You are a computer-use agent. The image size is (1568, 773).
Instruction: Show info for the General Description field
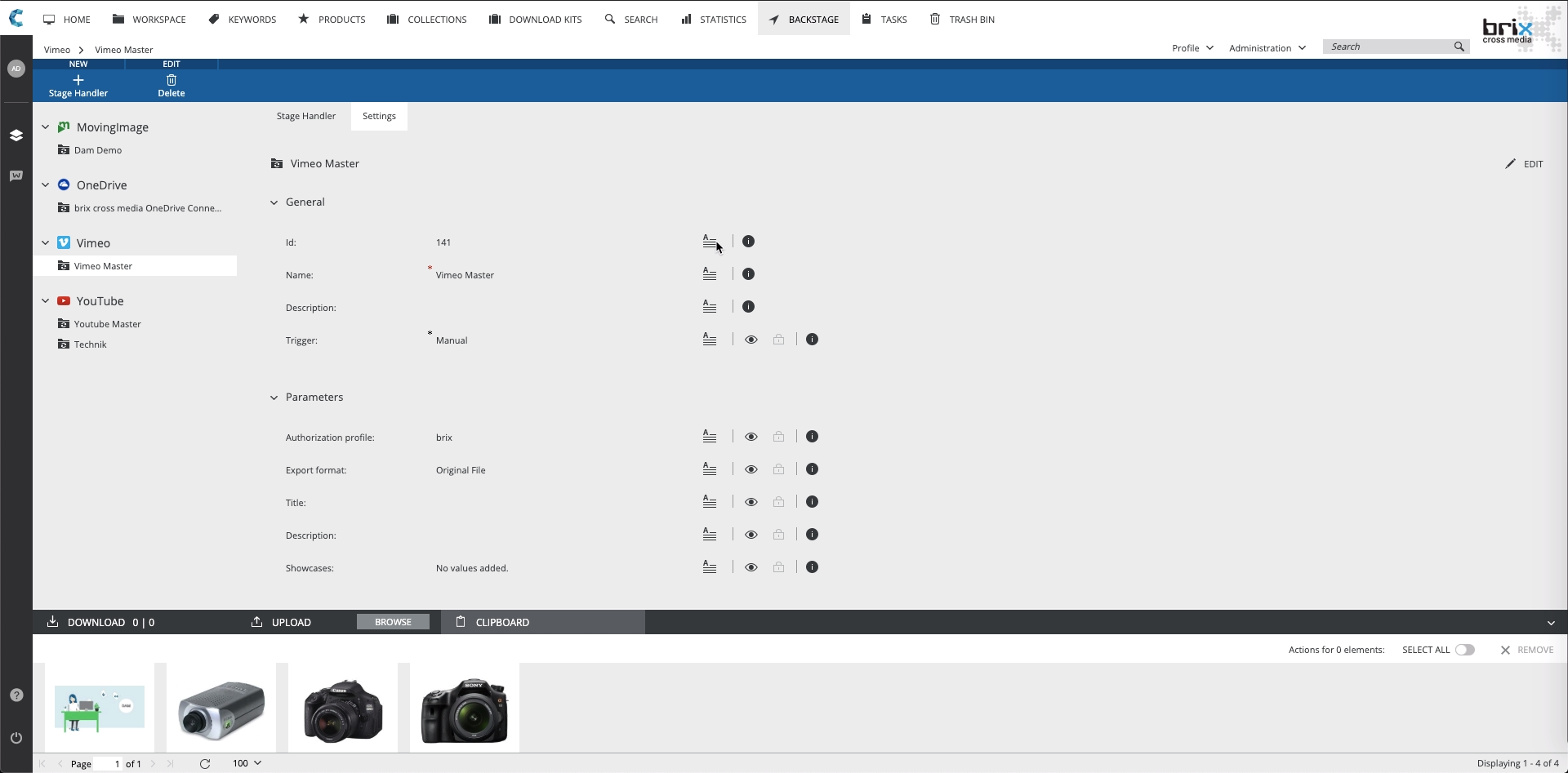(748, 307)
